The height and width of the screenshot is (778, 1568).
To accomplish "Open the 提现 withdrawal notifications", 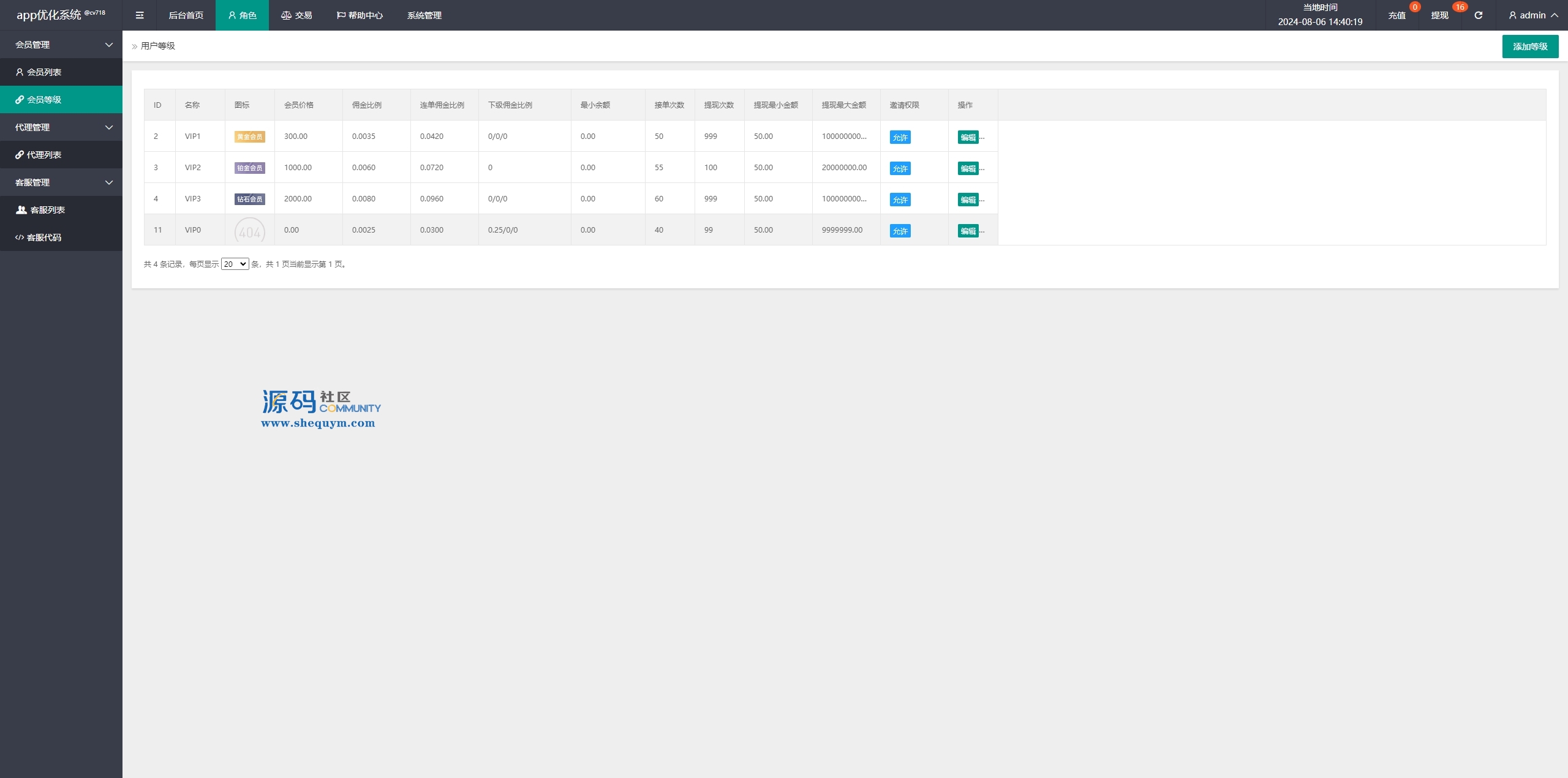I will (x=1439, y=15).
